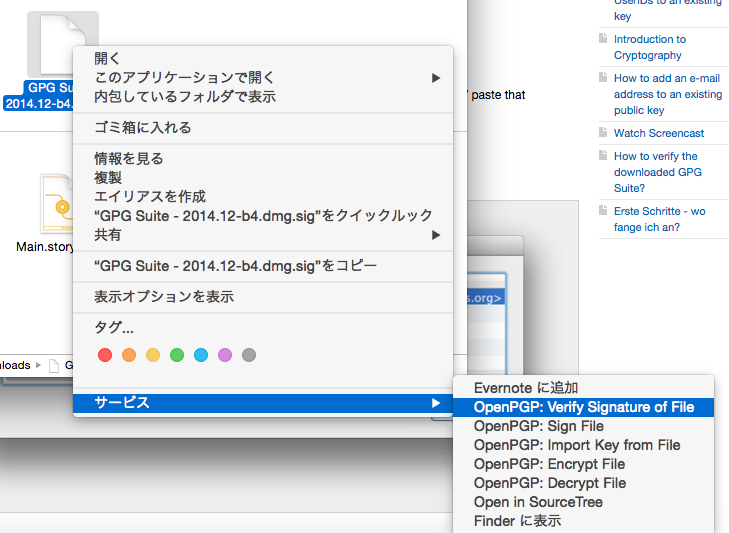The image size is (729, 533).
Task: Select the Main.storyboard file icon
Action: [57, 204]
